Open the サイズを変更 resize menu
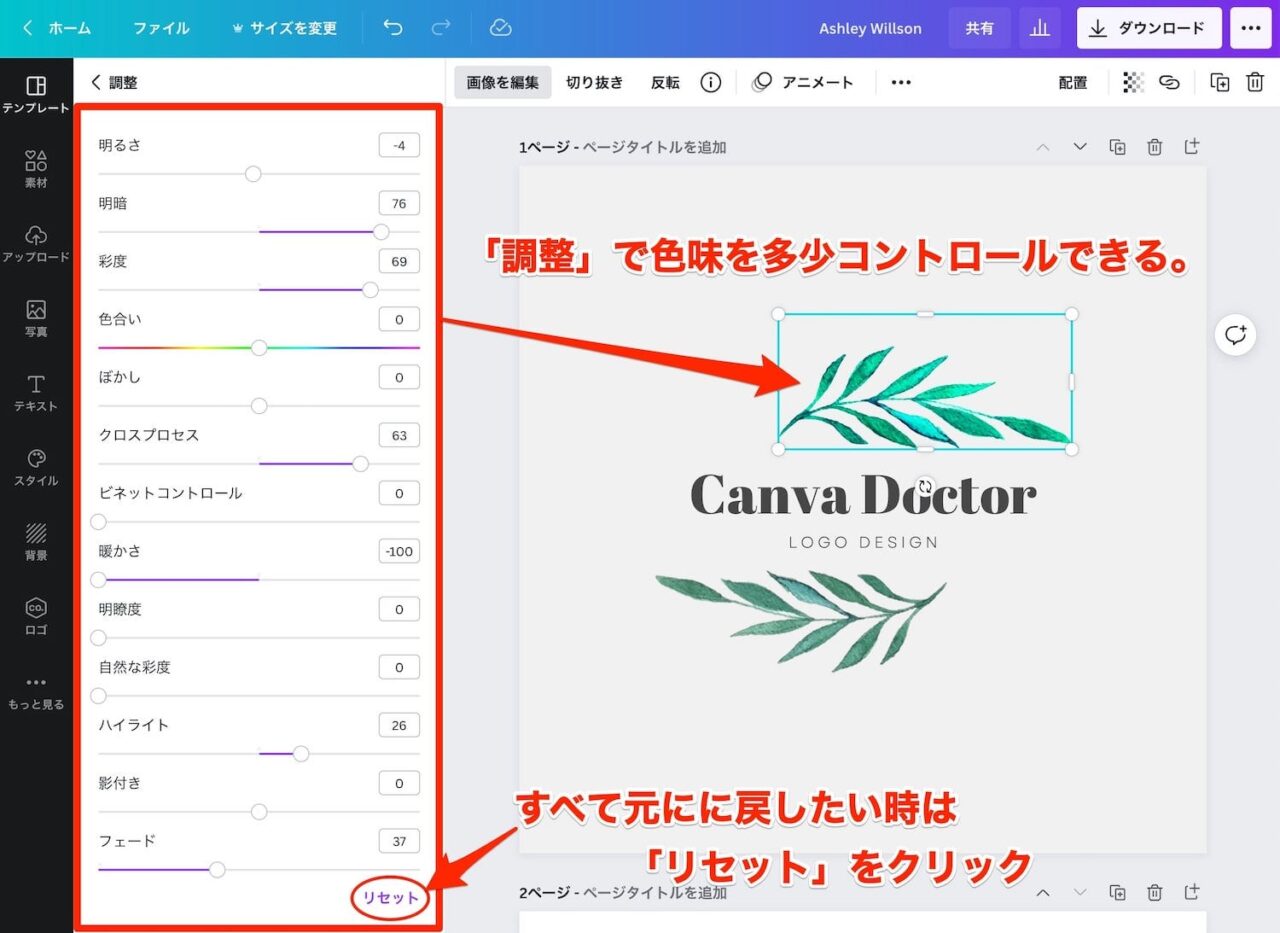1280x933 pixels. click(284, 28)
